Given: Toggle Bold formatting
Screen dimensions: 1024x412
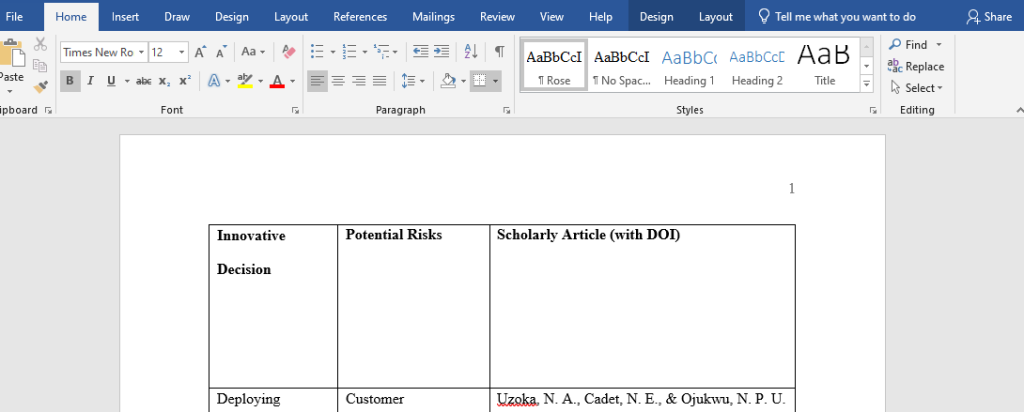Looking at the screenshot, I should pos(70,81).
